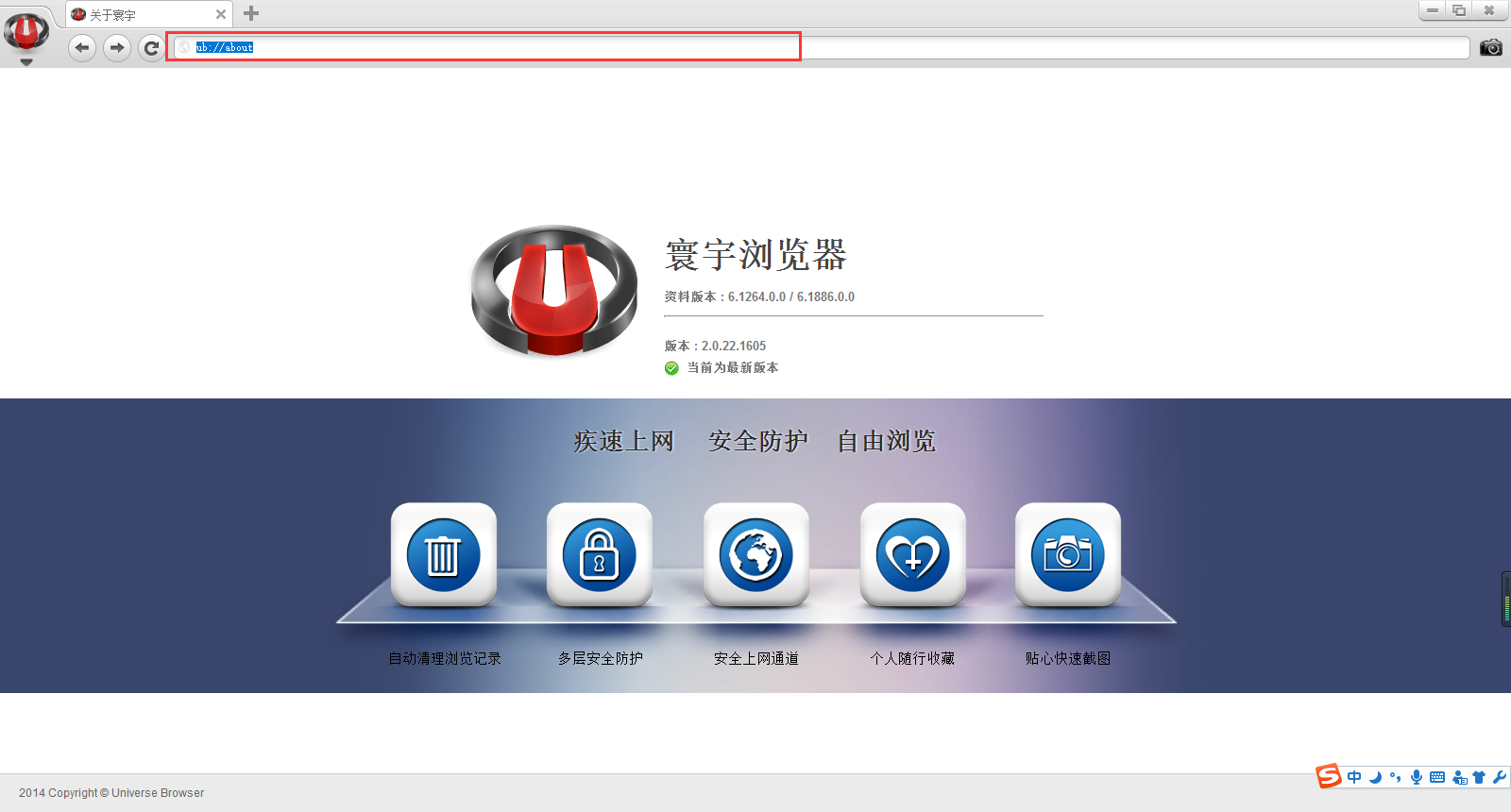
Task: Open the screenshot camera tool in toolbar
Action: 1490,47
